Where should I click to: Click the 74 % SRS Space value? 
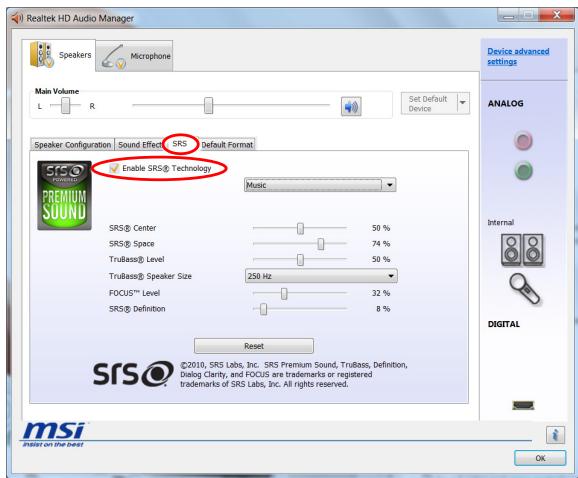click(381, 244)
